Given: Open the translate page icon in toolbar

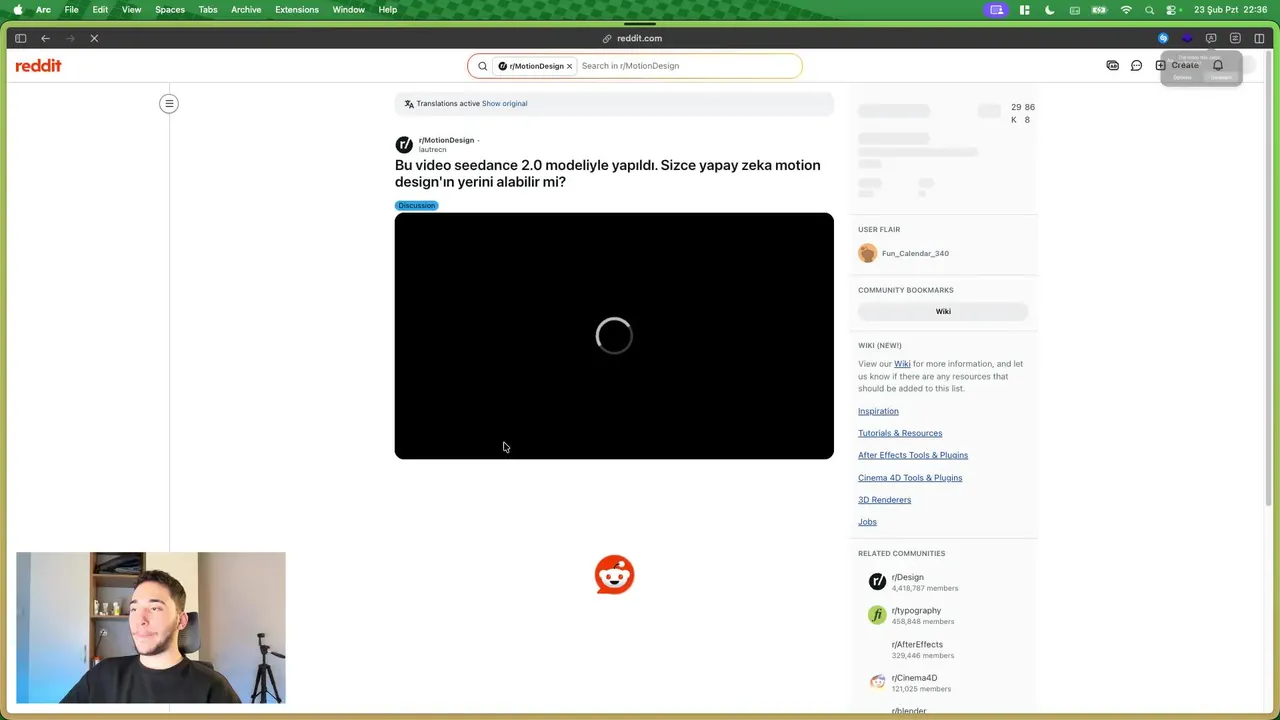Looking at the screenshot, I should point(1211,38).
